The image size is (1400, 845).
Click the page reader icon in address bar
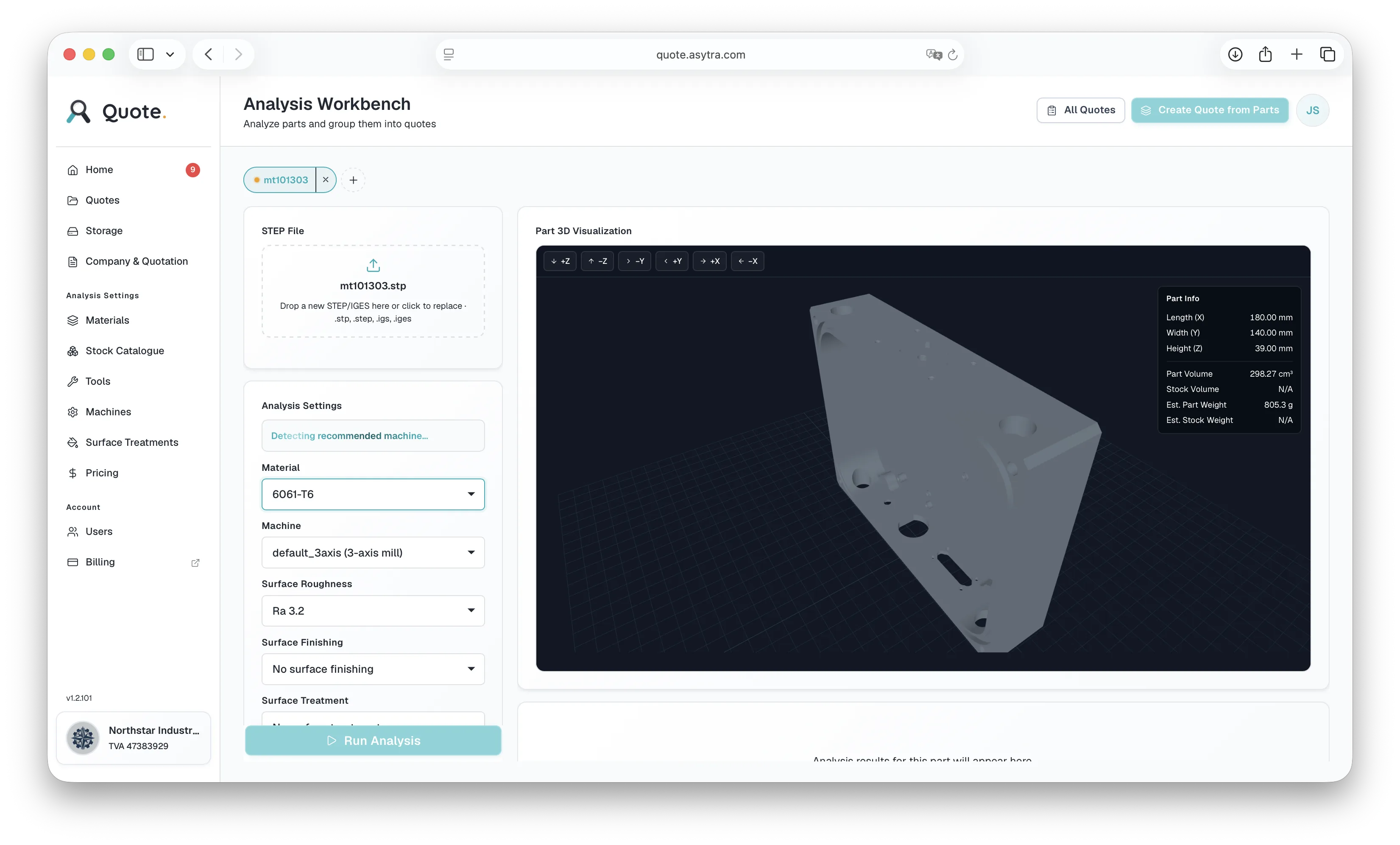(x=449, y=55)
